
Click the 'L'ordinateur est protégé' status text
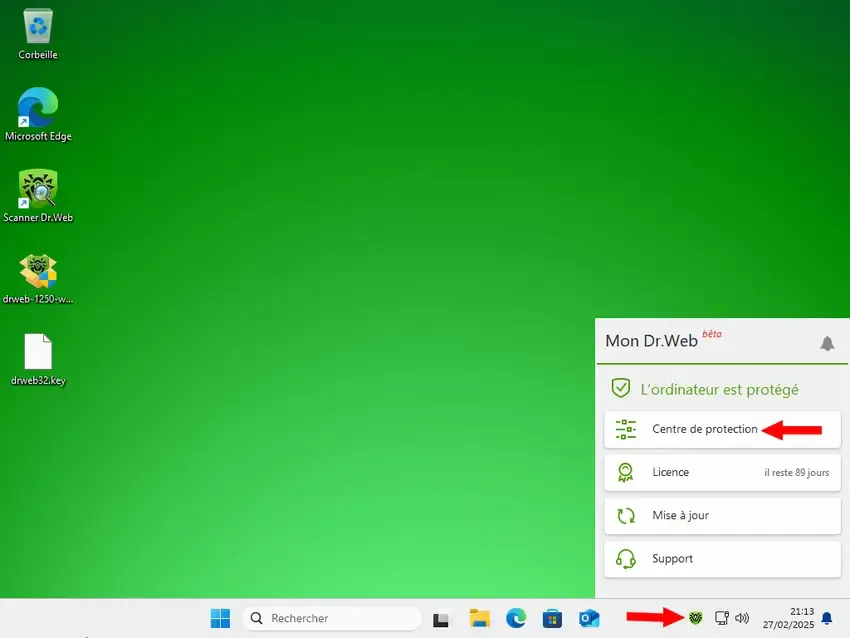[x=719, y=390]
